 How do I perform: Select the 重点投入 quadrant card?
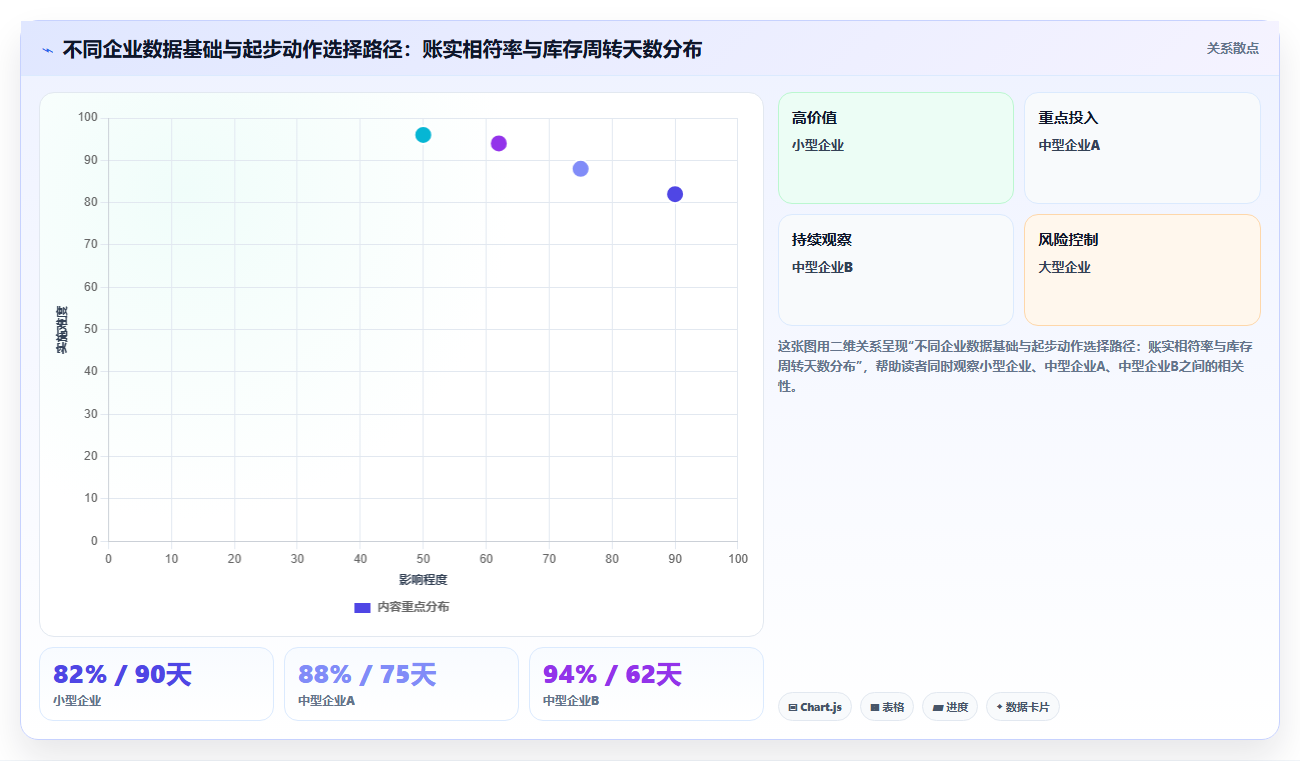[1142, 148]
